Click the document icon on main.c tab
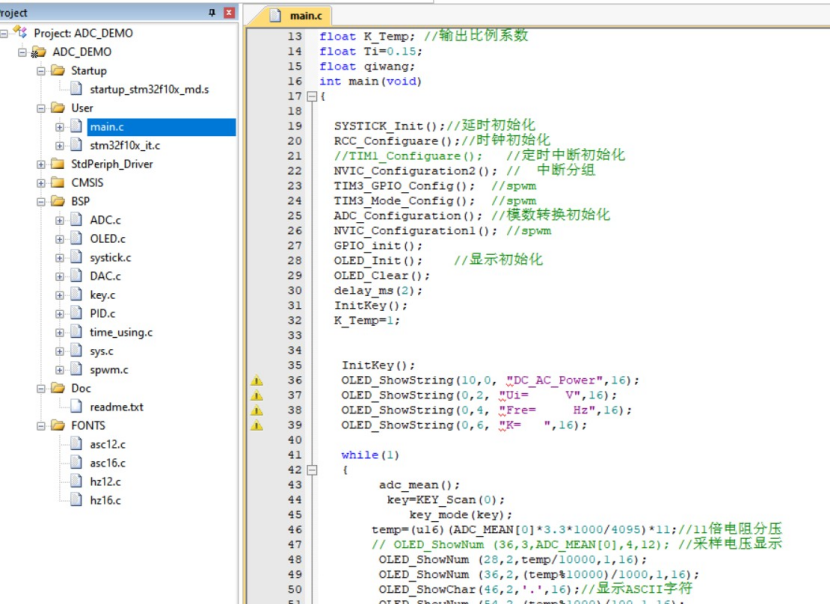 pyautogui.click(x=275, y=15)
